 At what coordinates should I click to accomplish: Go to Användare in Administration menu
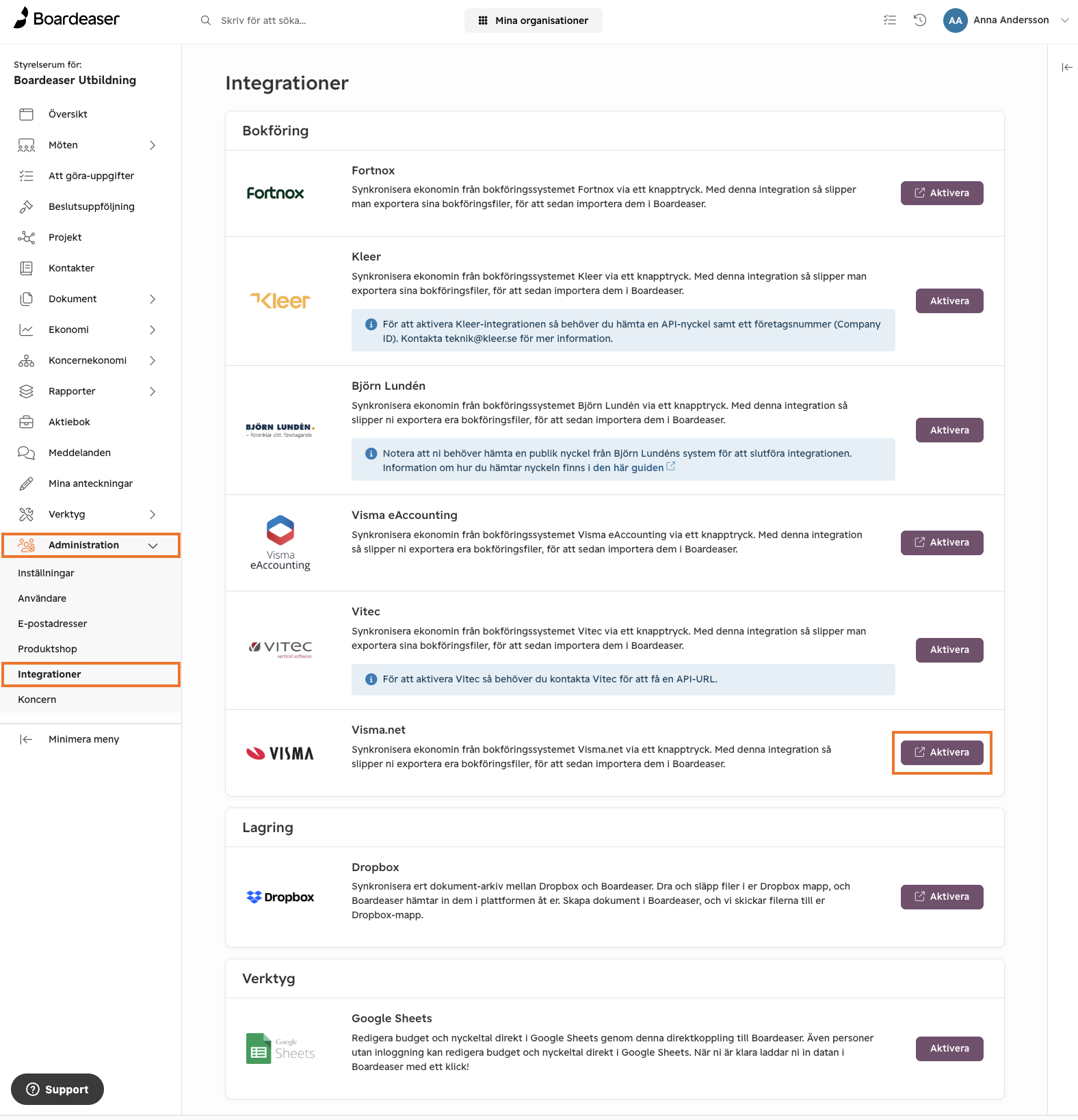coord(42,598)
